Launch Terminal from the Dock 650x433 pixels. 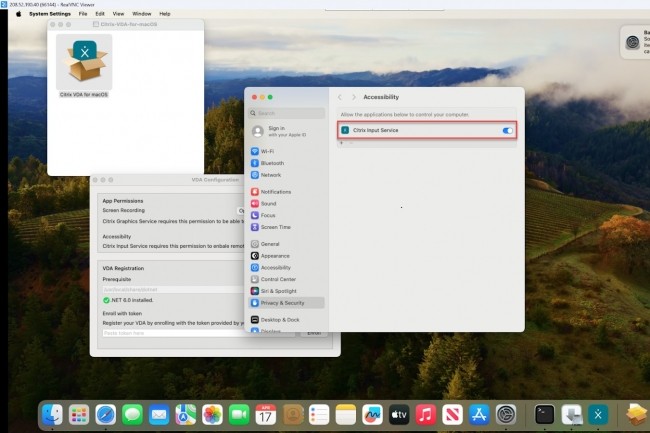pos(544,414)
